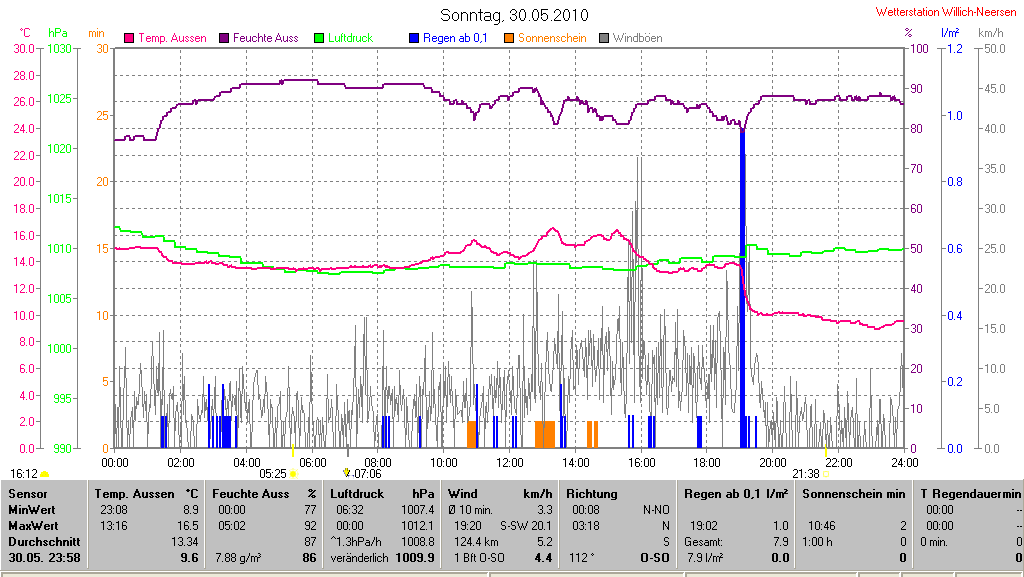Select the 'Temp. Aussen' legend label
The height and width of the screenshot is (577, 1024).
tap(172, 39)
